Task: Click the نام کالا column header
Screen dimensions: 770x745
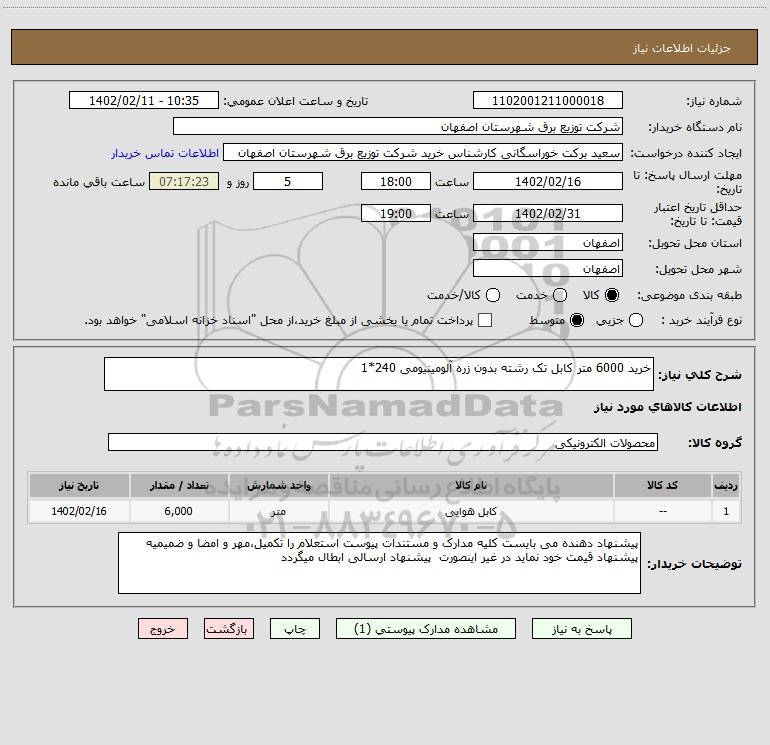Action: 470,485
